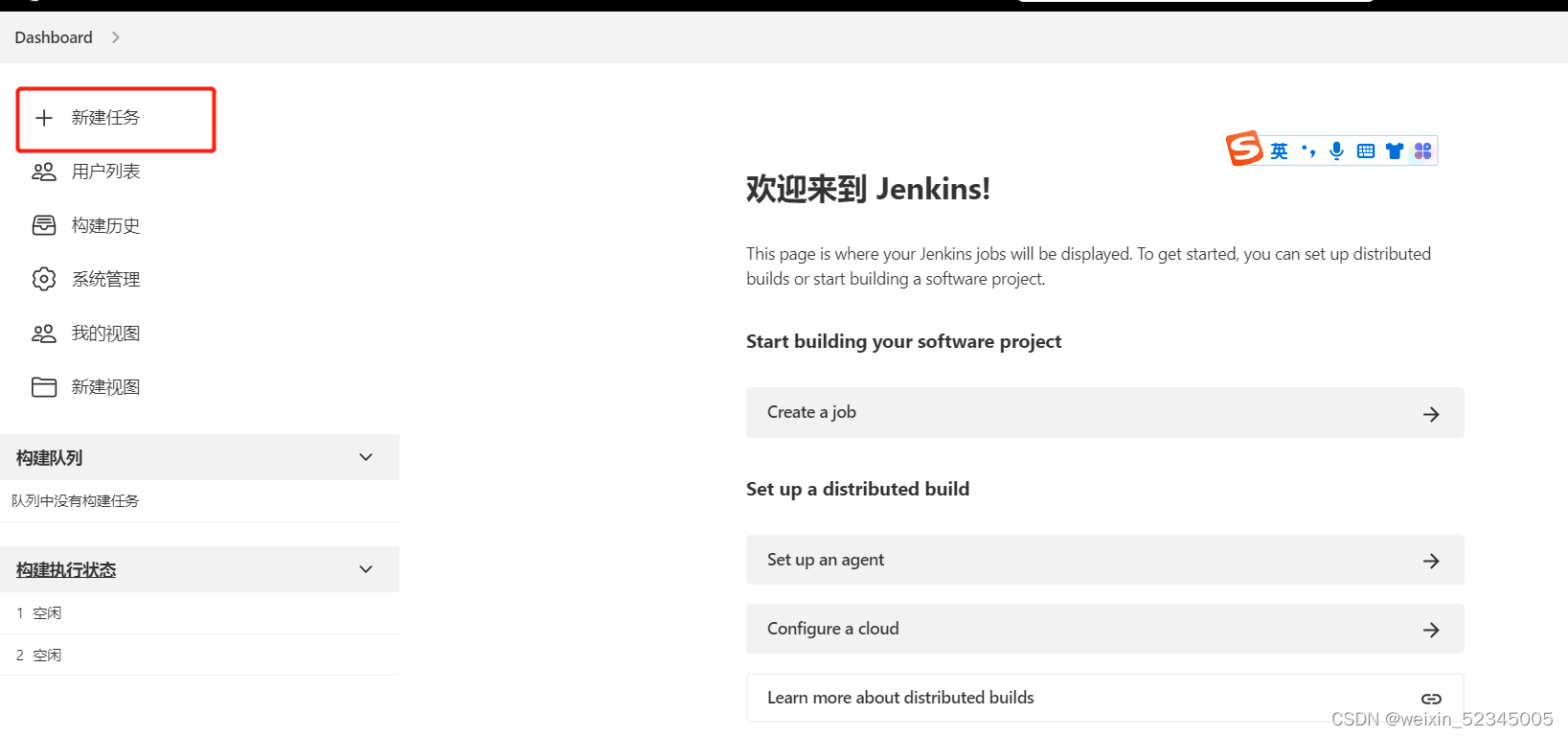1568x737 pixels.
Task: Click executor row 2 空闲
Action: click(199, 656)
